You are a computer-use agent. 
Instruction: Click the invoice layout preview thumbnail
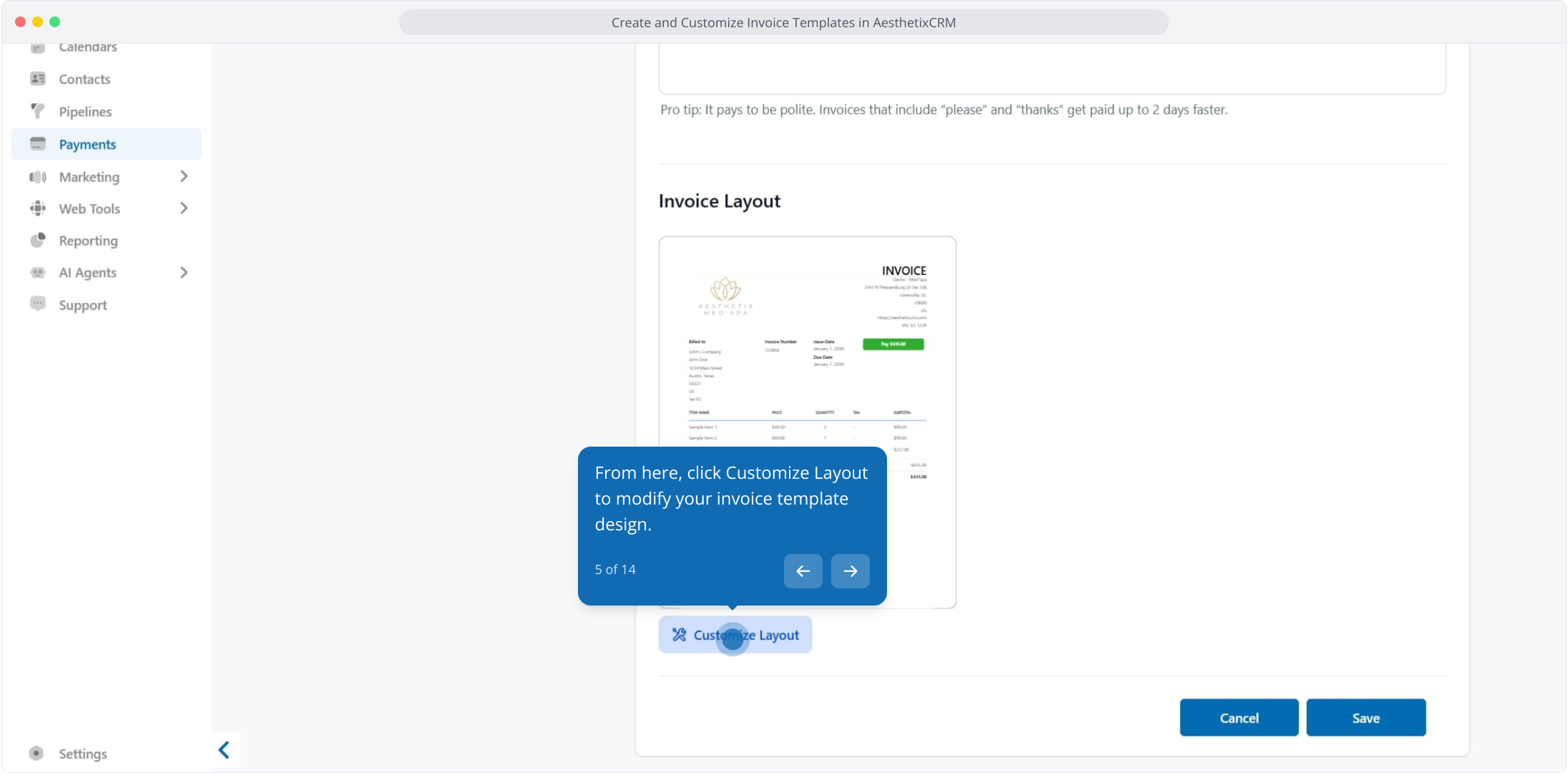[807, 344]
